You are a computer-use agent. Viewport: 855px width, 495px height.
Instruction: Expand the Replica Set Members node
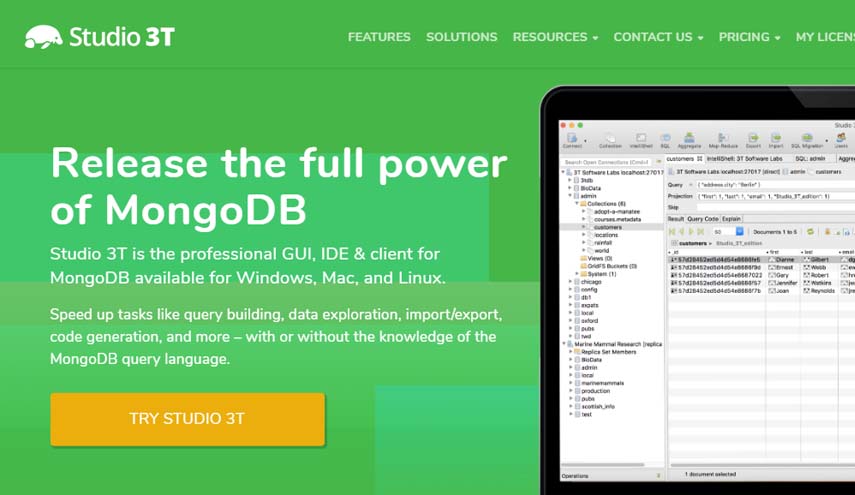(x=571, y=352)
